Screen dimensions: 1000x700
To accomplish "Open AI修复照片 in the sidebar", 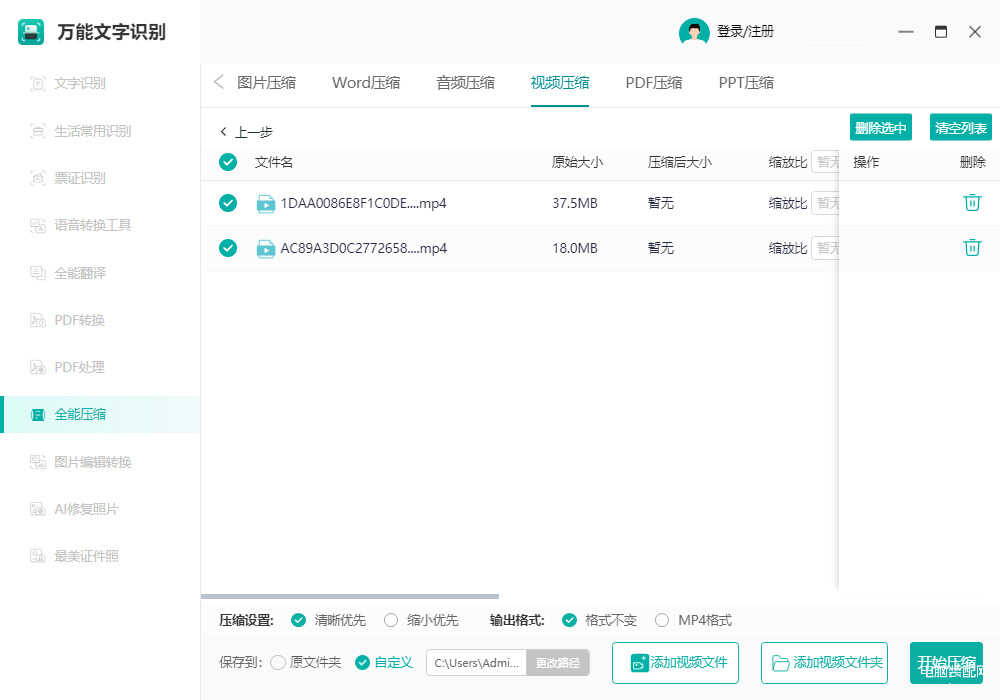I will 86,509.
